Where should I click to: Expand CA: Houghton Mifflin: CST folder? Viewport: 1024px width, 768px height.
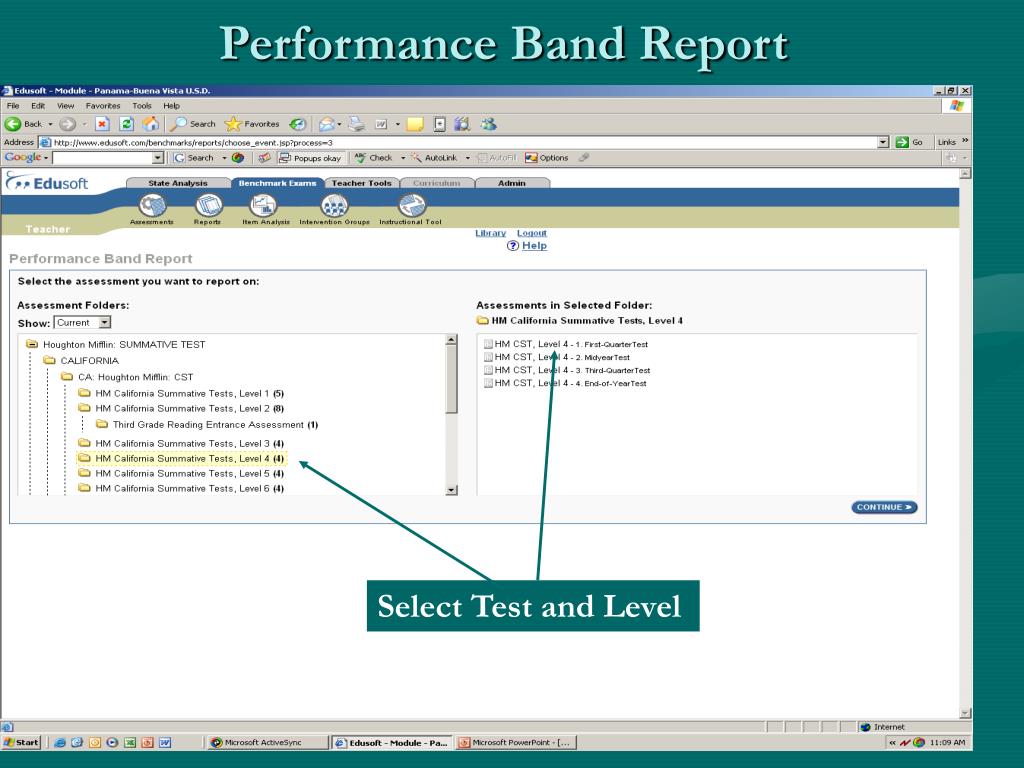coord(67,377)
